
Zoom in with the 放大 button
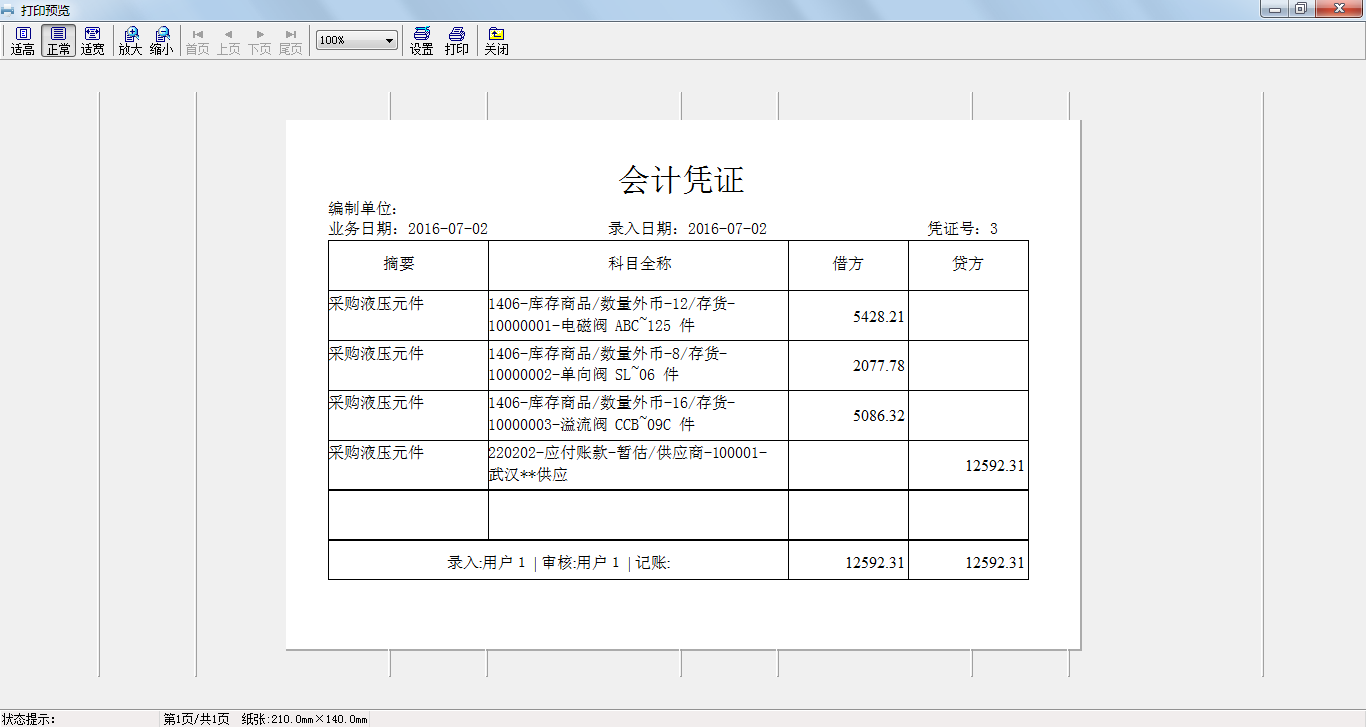[x=131, y=41]
